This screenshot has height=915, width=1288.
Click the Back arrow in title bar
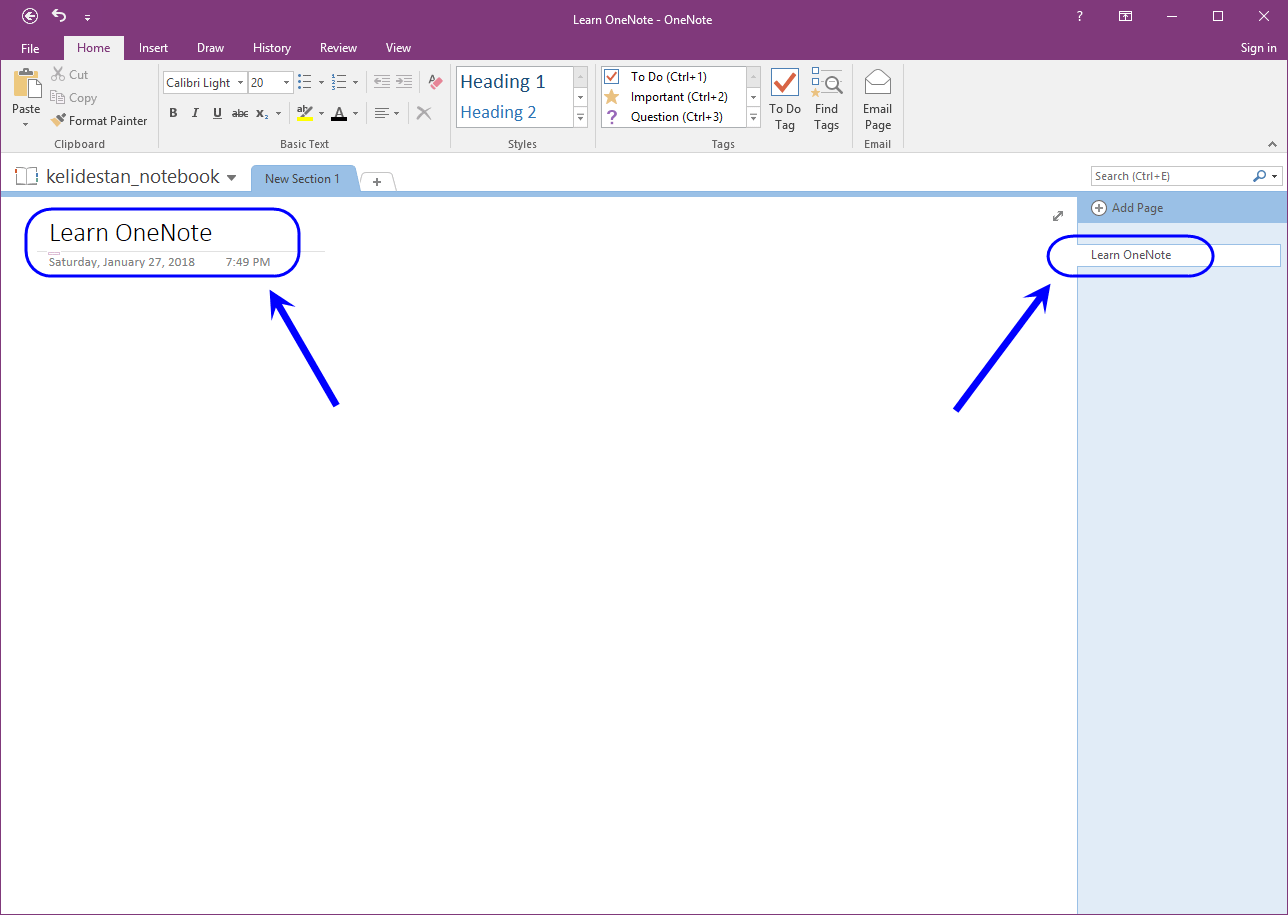coord(30,16)
